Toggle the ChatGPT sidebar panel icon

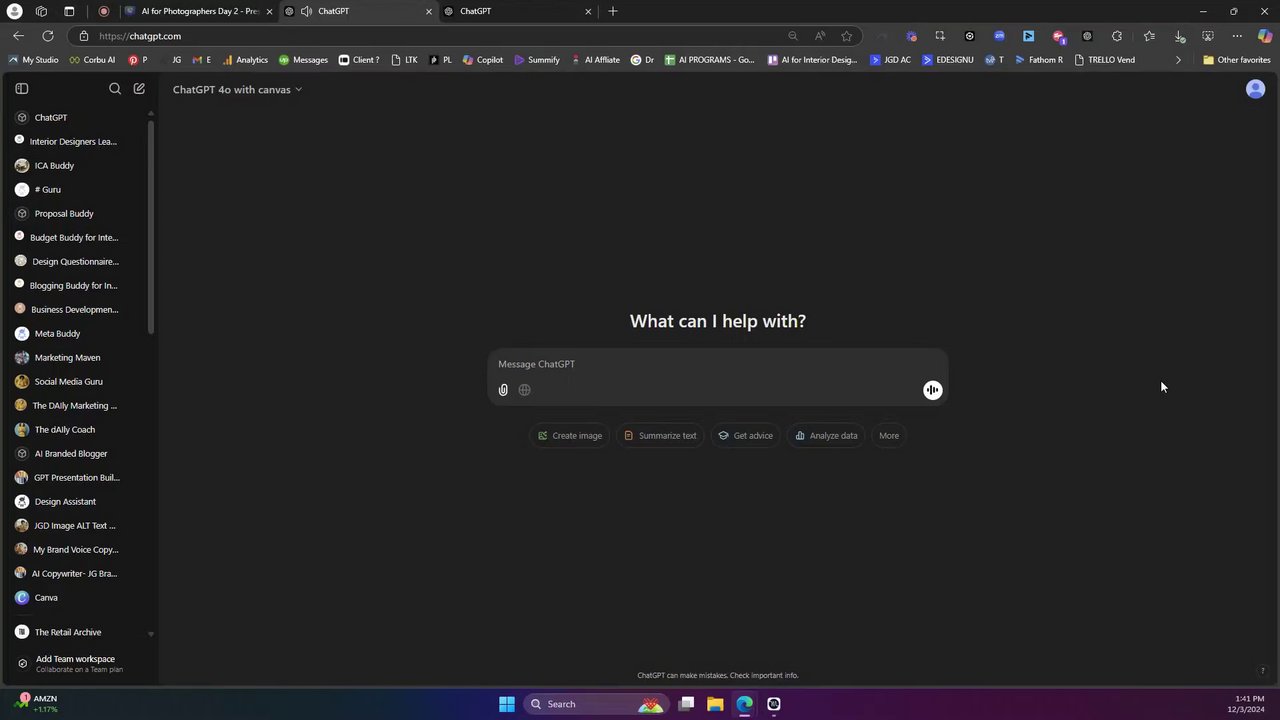click(21, 89)
